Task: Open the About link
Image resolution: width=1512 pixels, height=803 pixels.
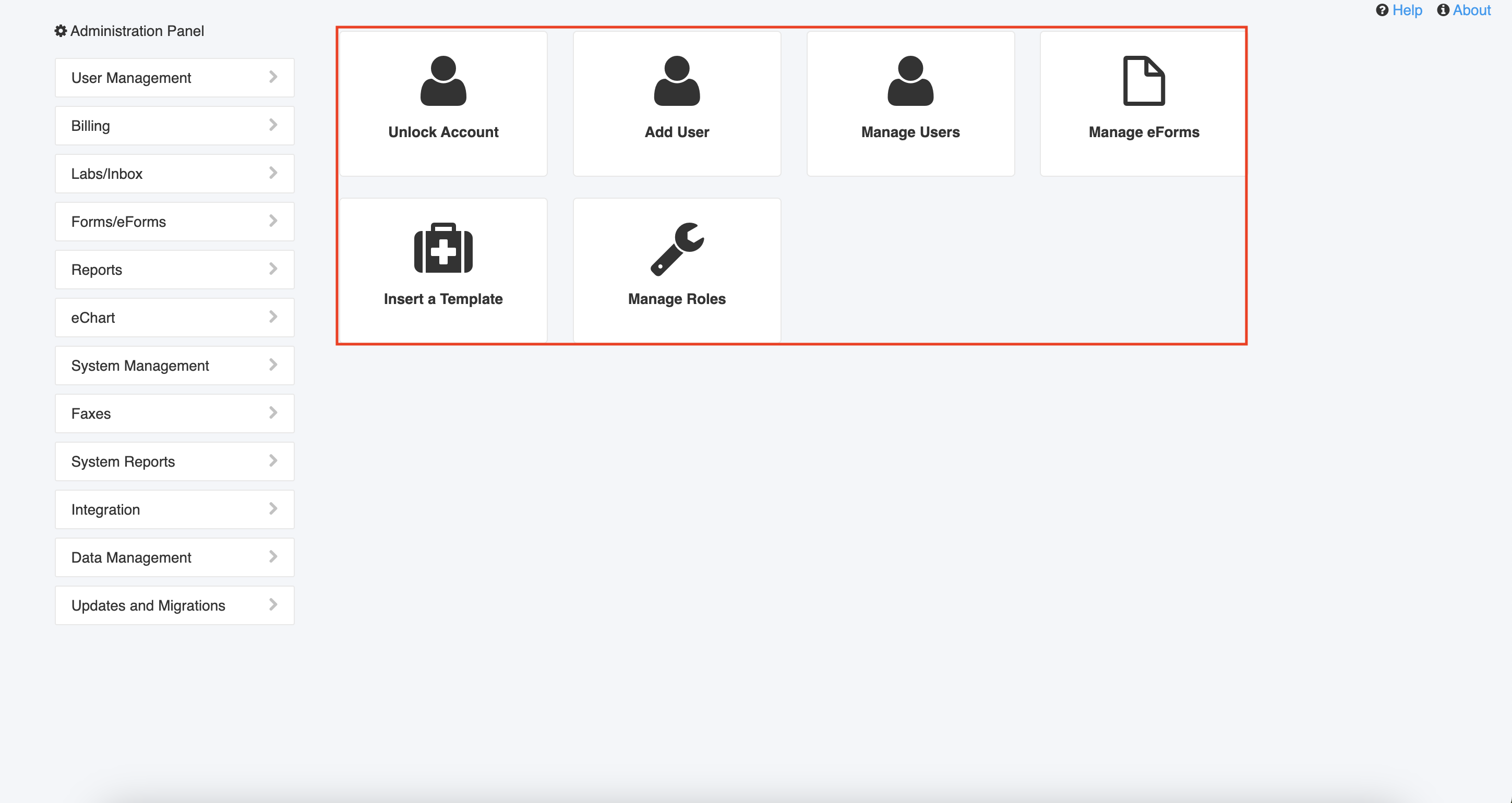Action: (1471, 10)
